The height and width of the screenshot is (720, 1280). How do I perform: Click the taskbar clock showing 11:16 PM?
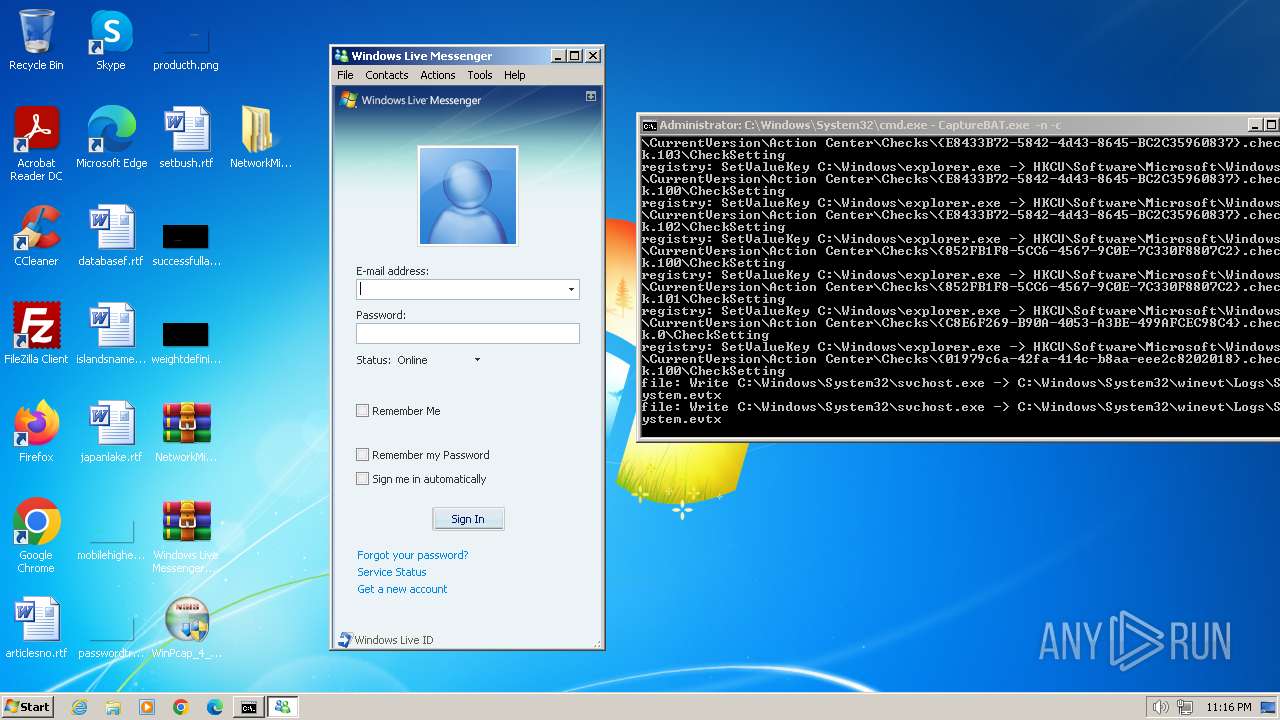(x=1229, y=707)
